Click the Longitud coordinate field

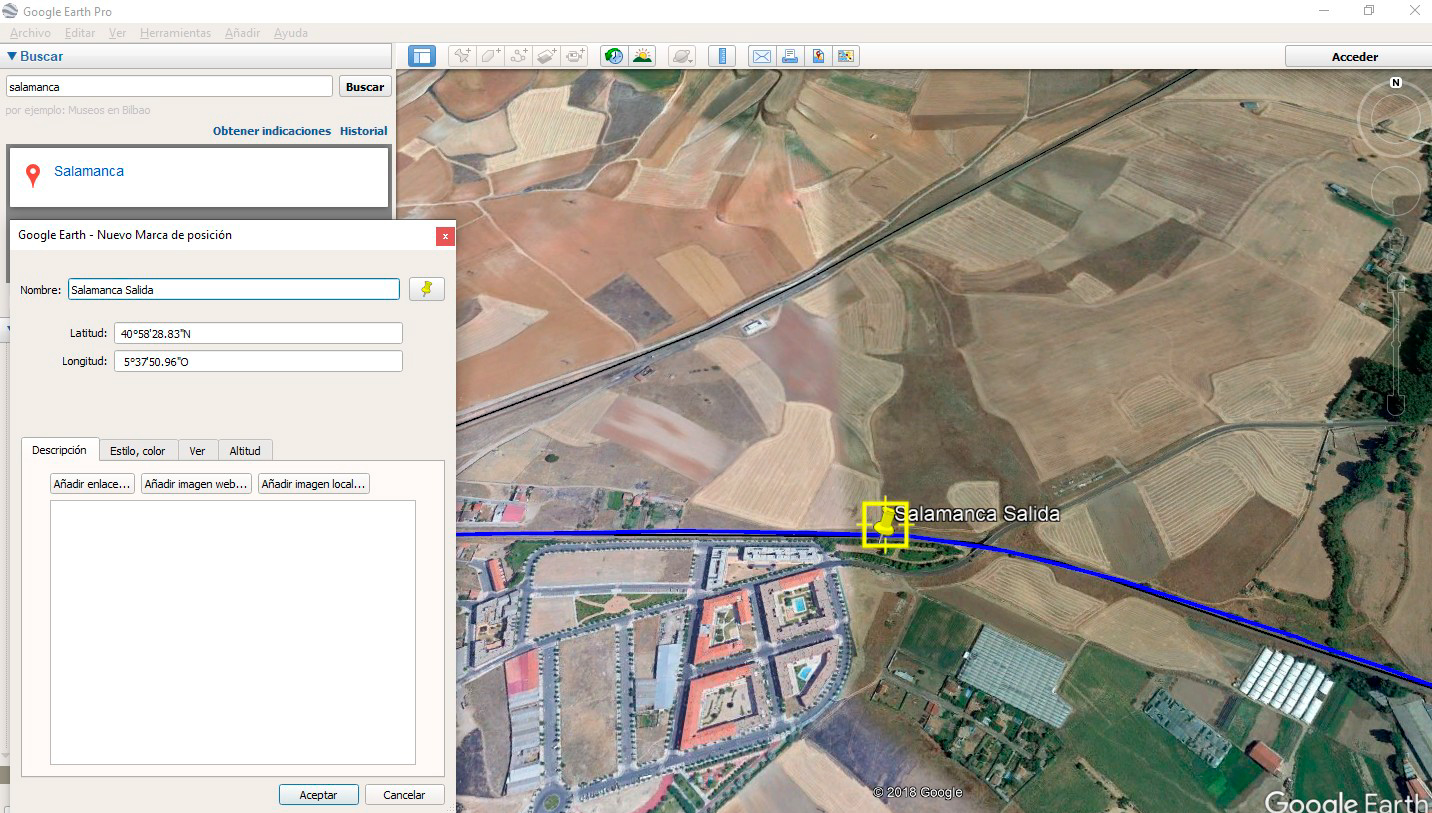click(x=258, y=361)
